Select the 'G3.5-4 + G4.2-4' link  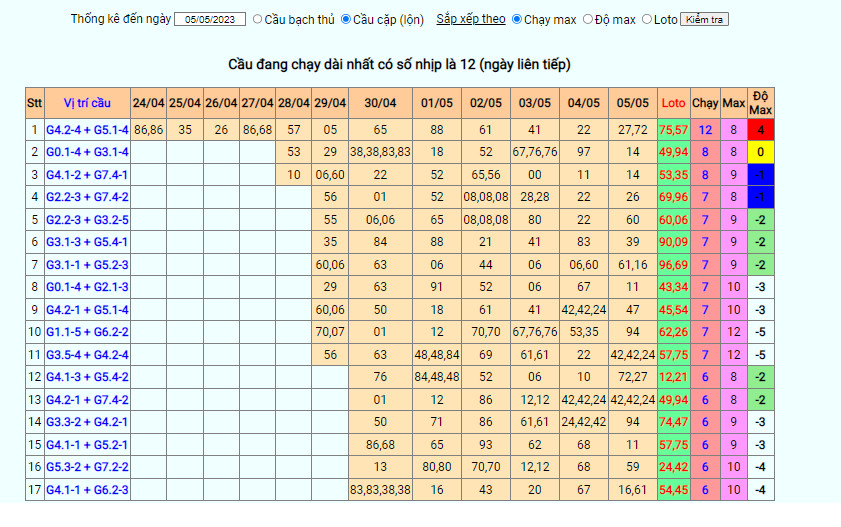[x=88, y=354]
